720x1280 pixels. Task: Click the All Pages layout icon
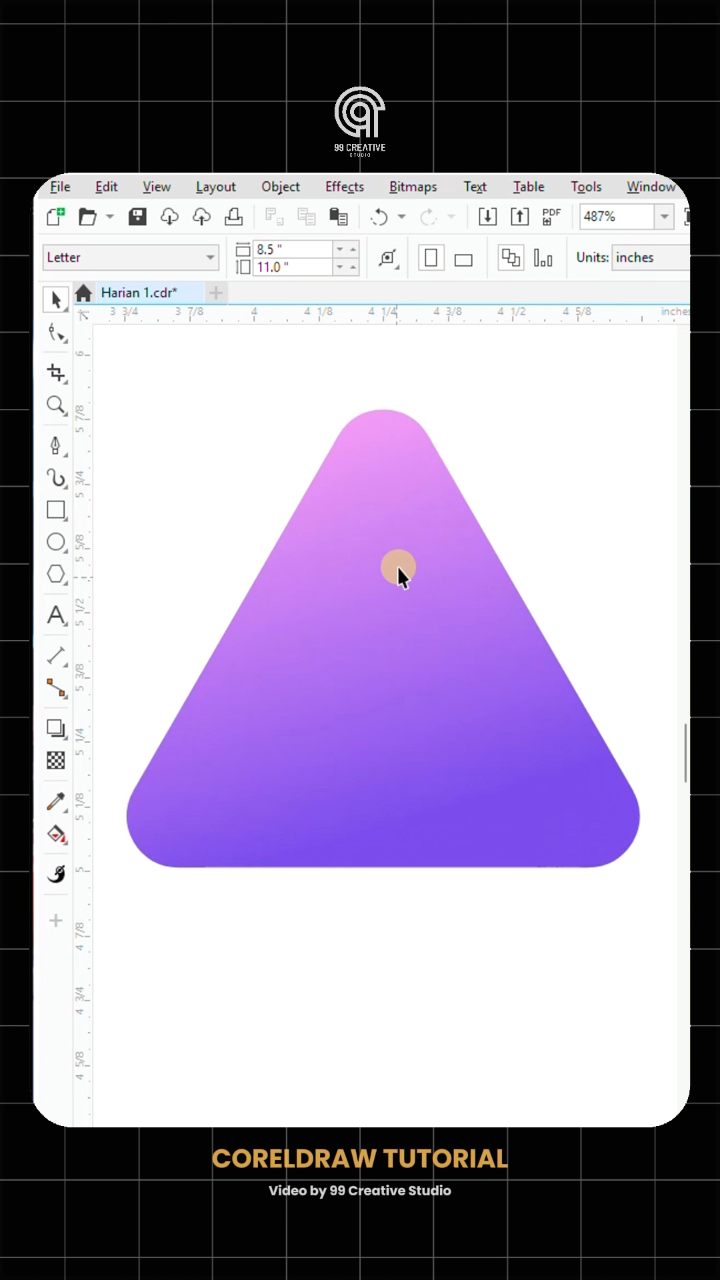pos(511,258)
